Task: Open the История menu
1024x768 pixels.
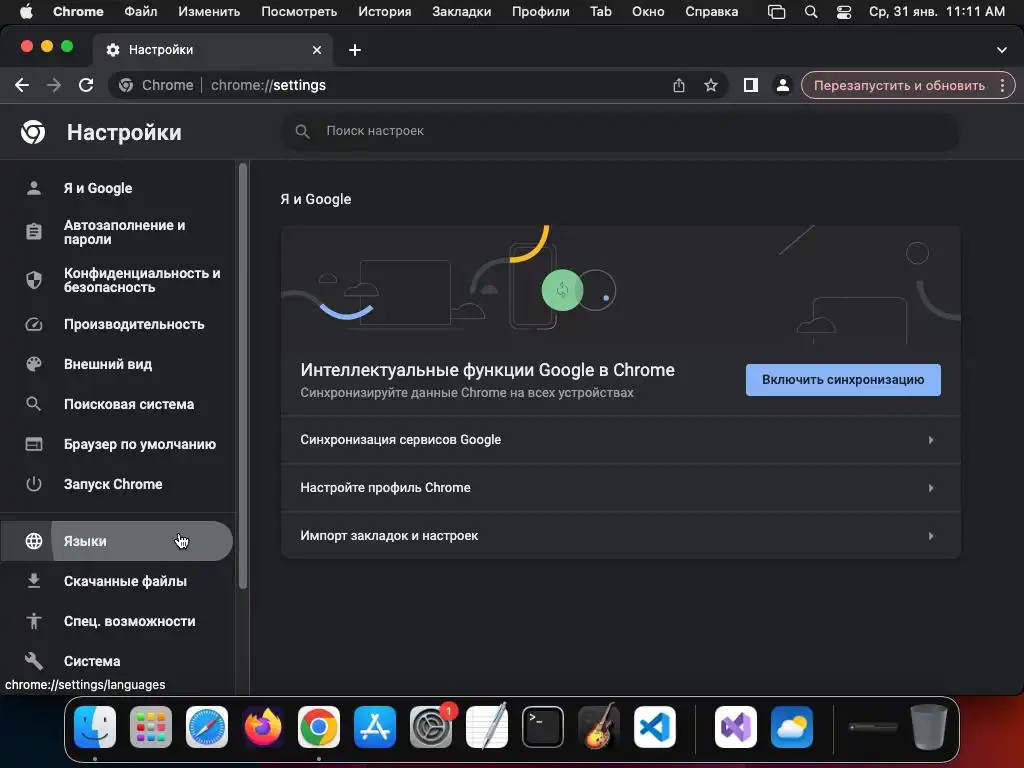Action: [x=385, y=12]
